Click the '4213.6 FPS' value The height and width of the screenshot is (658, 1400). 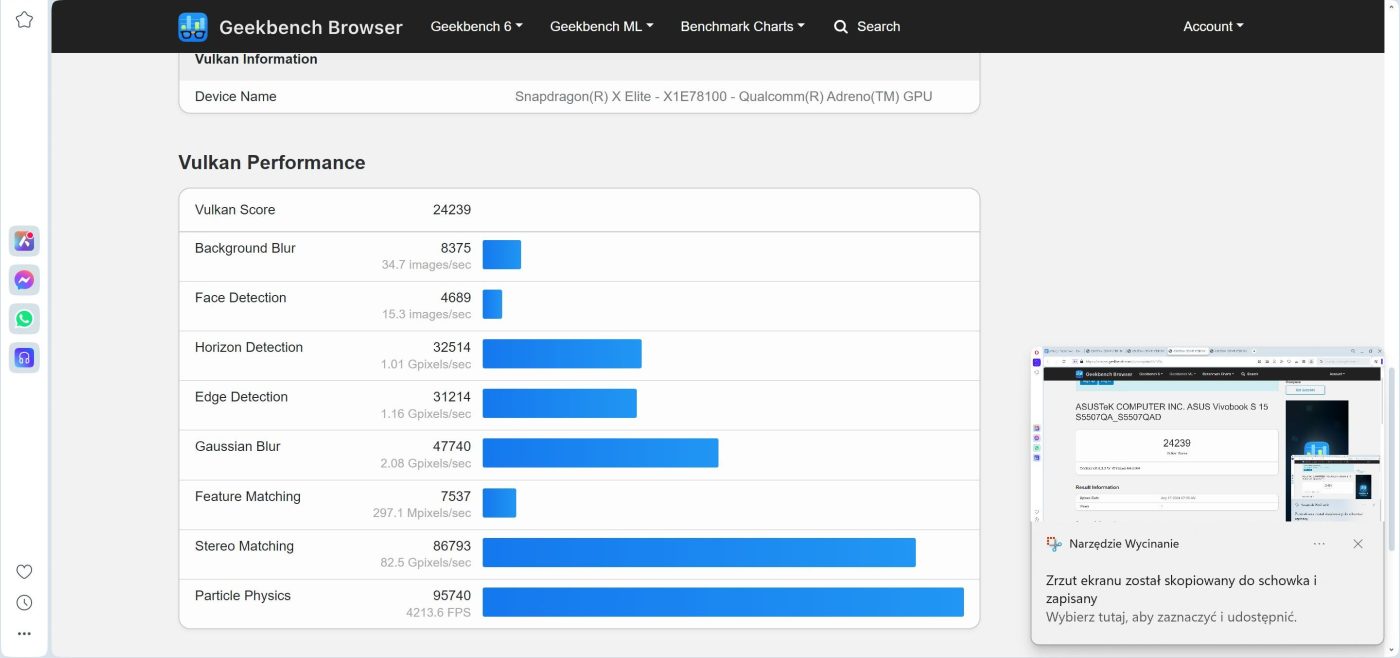(438, 612)
